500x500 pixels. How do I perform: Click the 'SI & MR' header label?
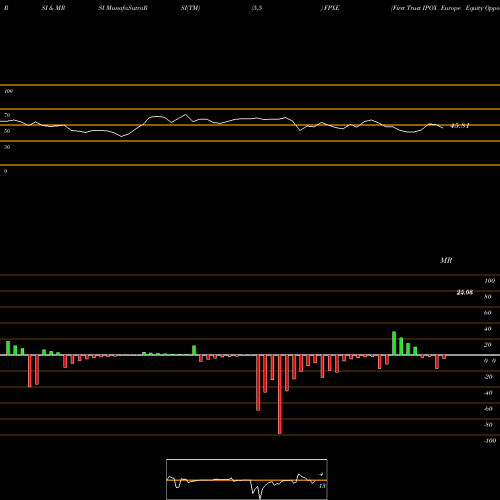pyautogui.click(x=53, y=8)
